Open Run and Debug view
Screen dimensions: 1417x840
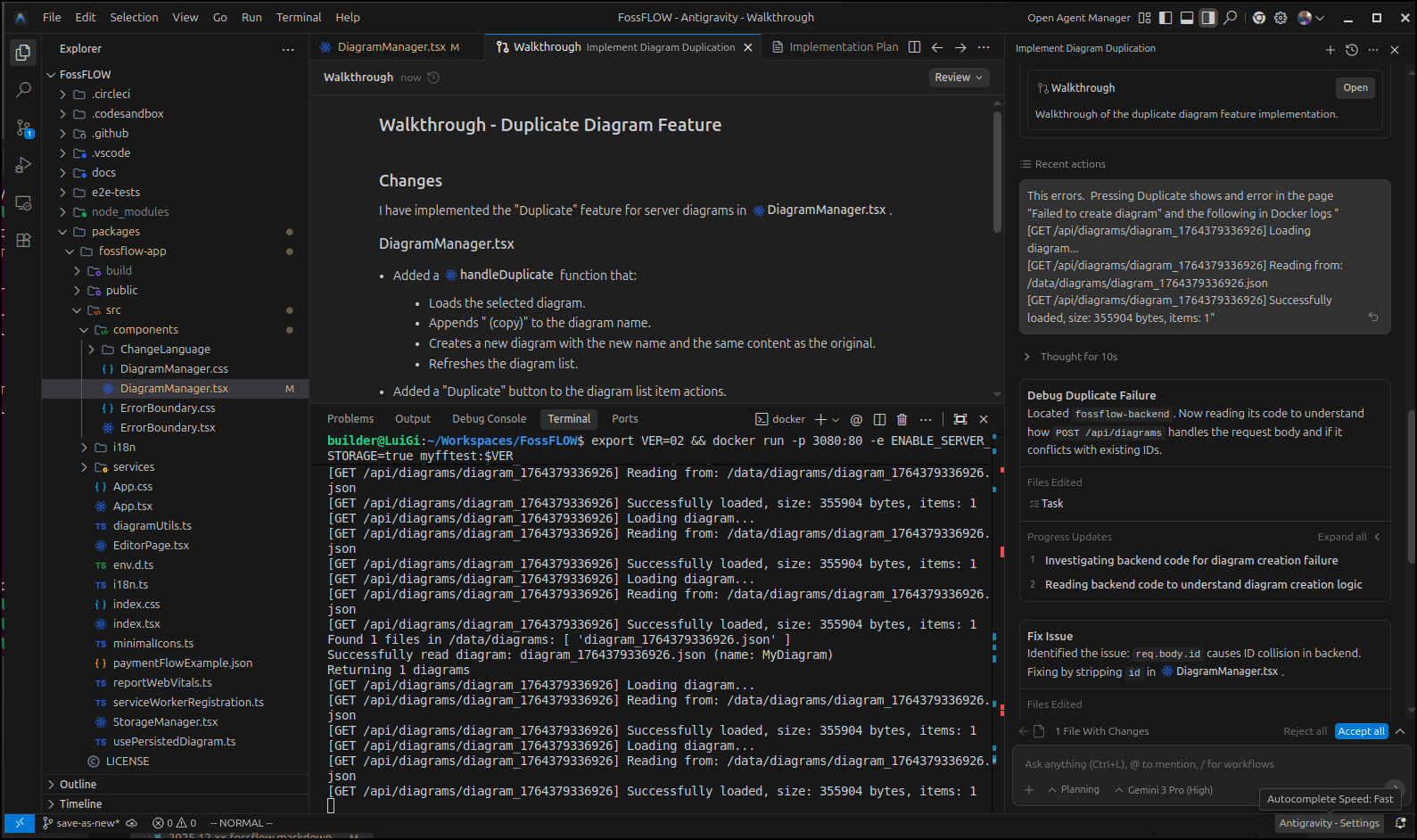click(23, 166)
